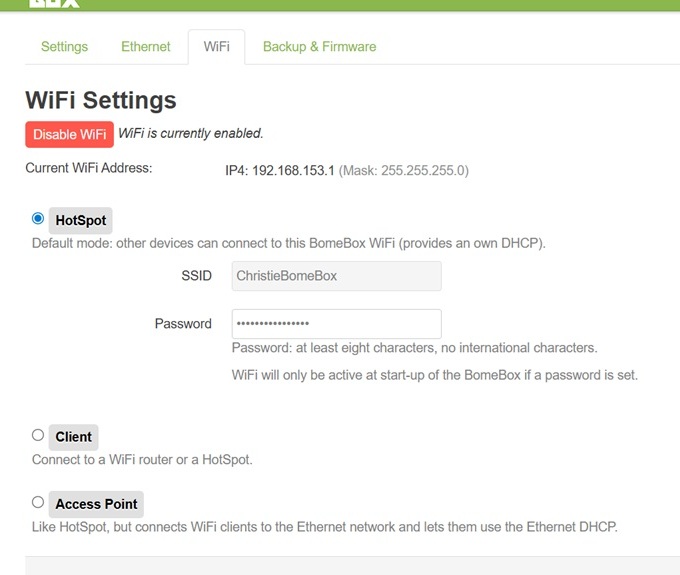The height and width of the screenshot is (575, 680).
Task: Click the Password label
Action: tap(183, 323)
